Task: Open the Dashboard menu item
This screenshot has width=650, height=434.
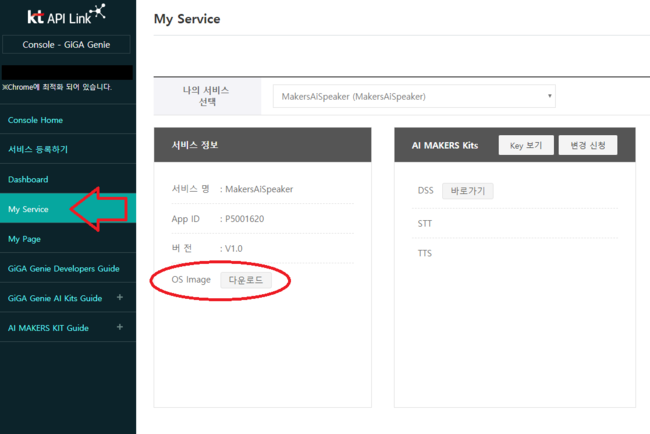Action: pyautogui.click(x=28, y=179)
